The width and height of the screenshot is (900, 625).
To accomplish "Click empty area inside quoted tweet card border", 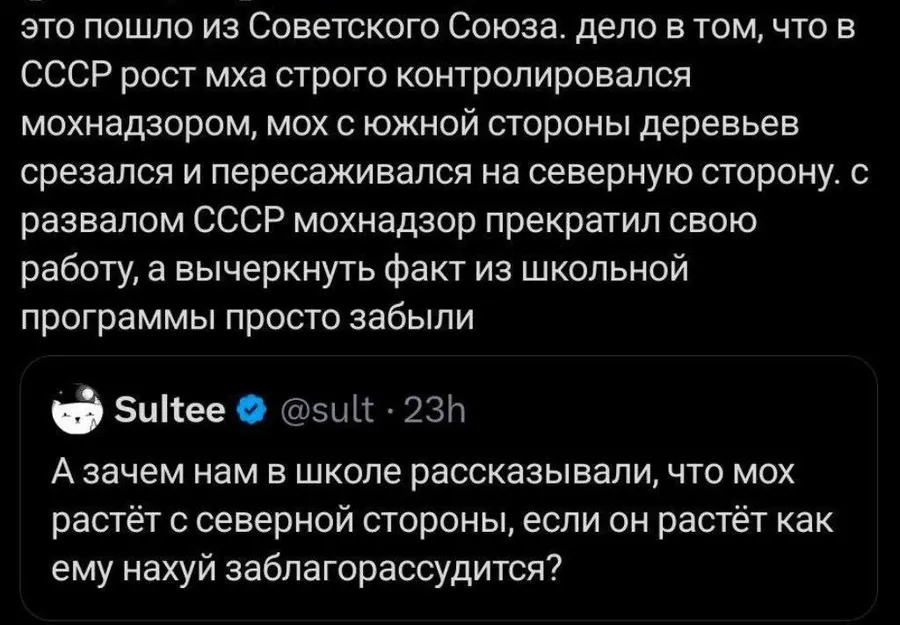I will click(x=689, y=411).
